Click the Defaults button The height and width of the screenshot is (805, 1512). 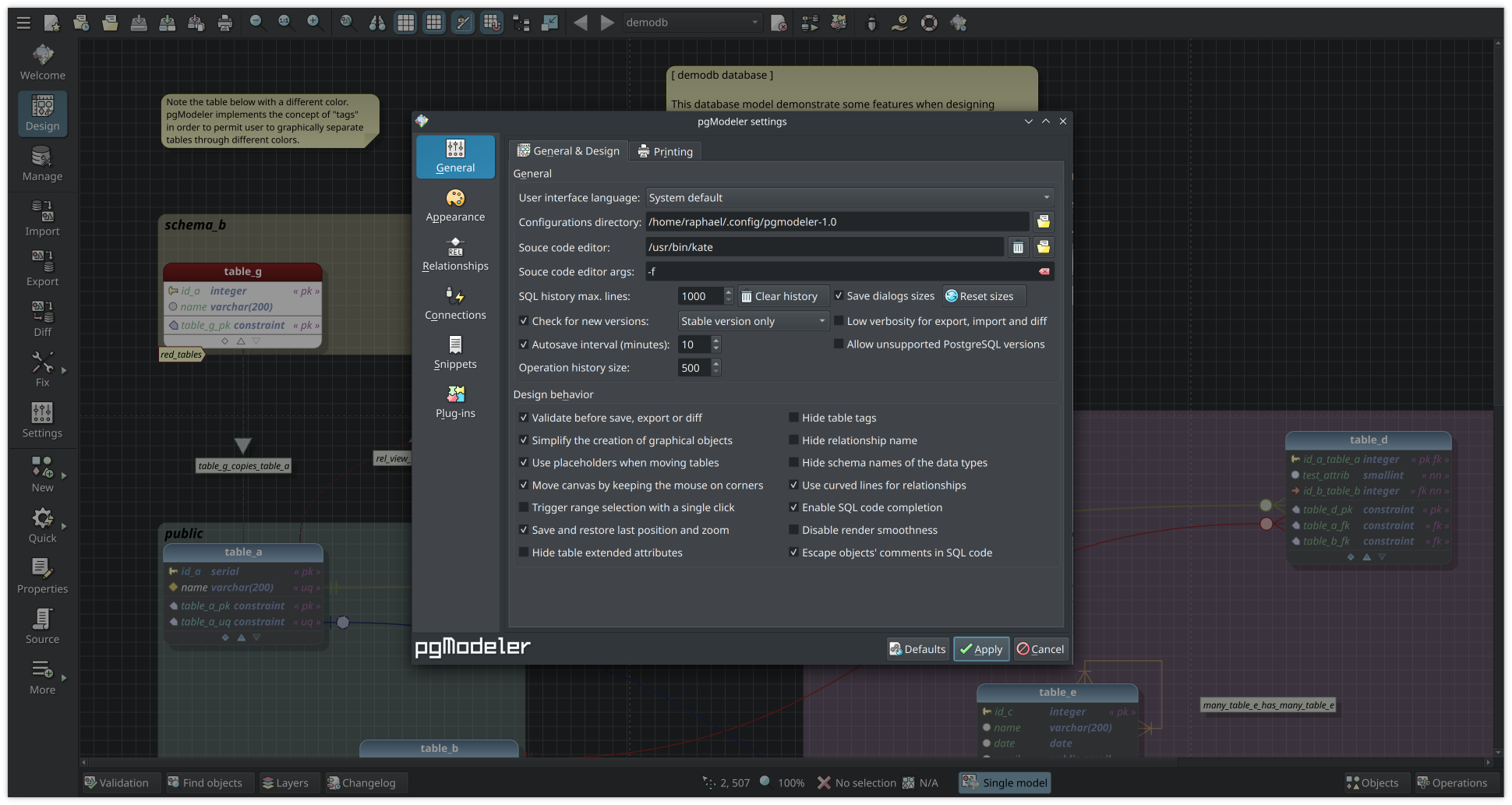click(x=918, y=649)
